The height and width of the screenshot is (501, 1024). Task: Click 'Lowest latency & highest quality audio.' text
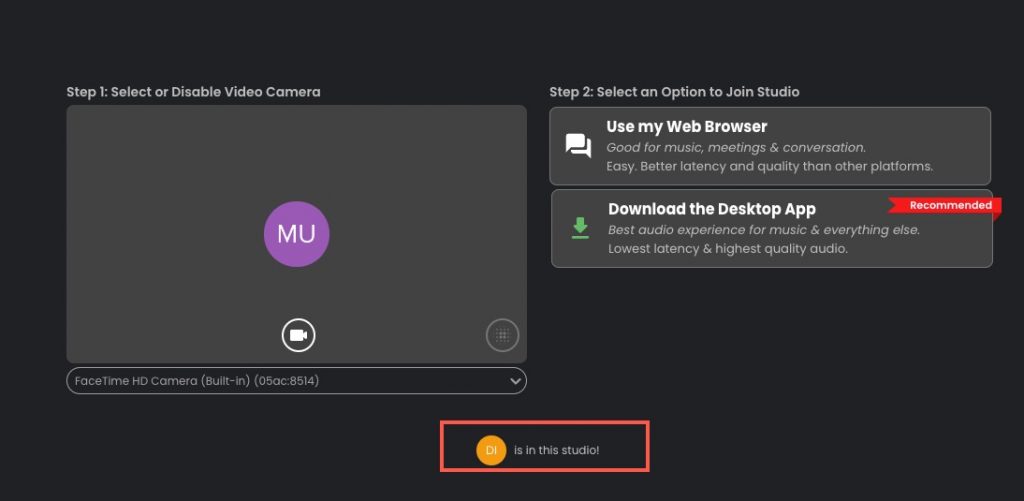coord(728,249)
